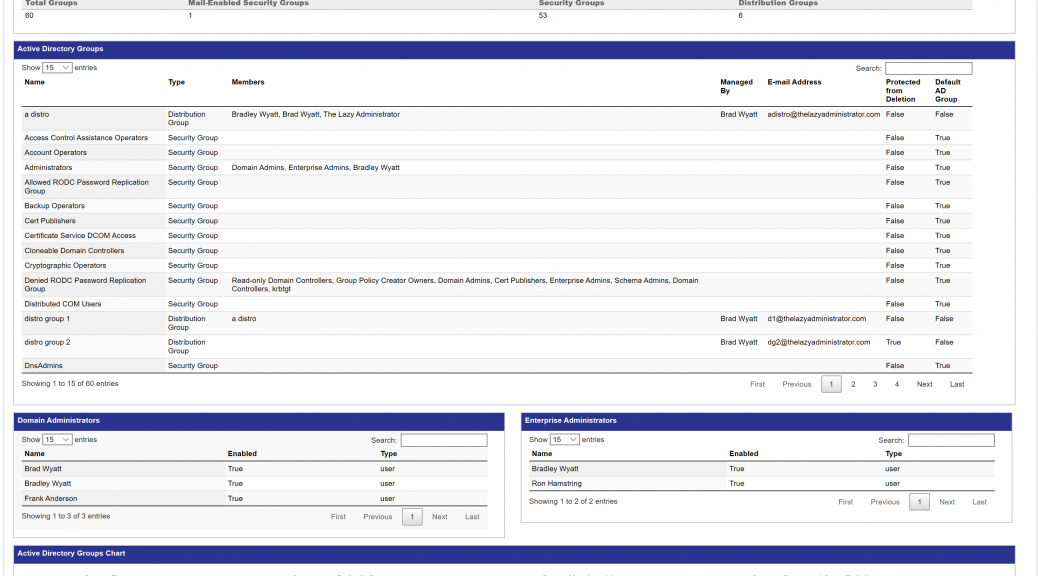The width and height of the screenshot is (1038, 576).
Task: Focus the Active Directory Groups search box
Action: click(x=928, y=68)
